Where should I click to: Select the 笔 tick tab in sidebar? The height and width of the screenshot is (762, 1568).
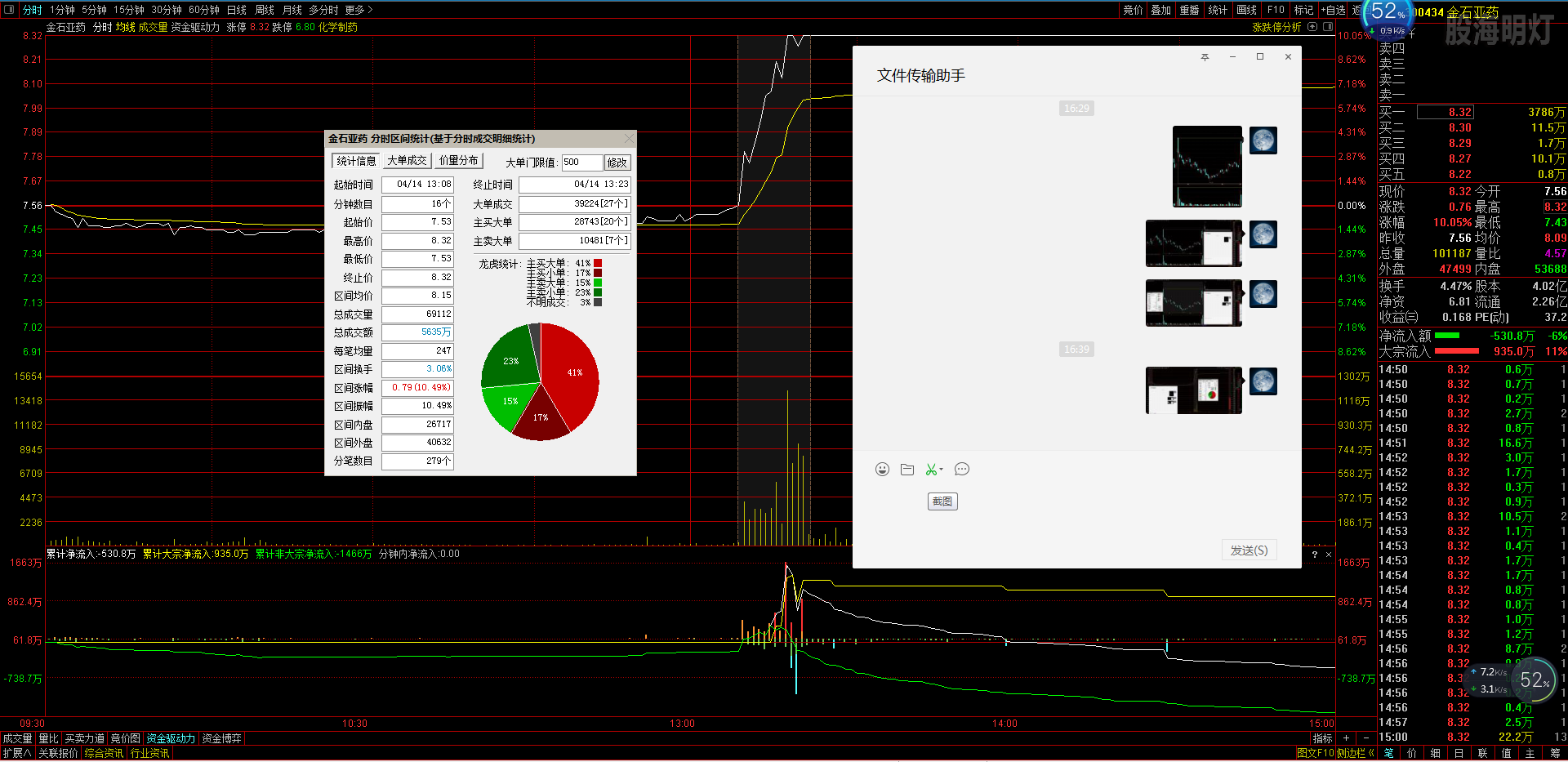(1388, 753)
